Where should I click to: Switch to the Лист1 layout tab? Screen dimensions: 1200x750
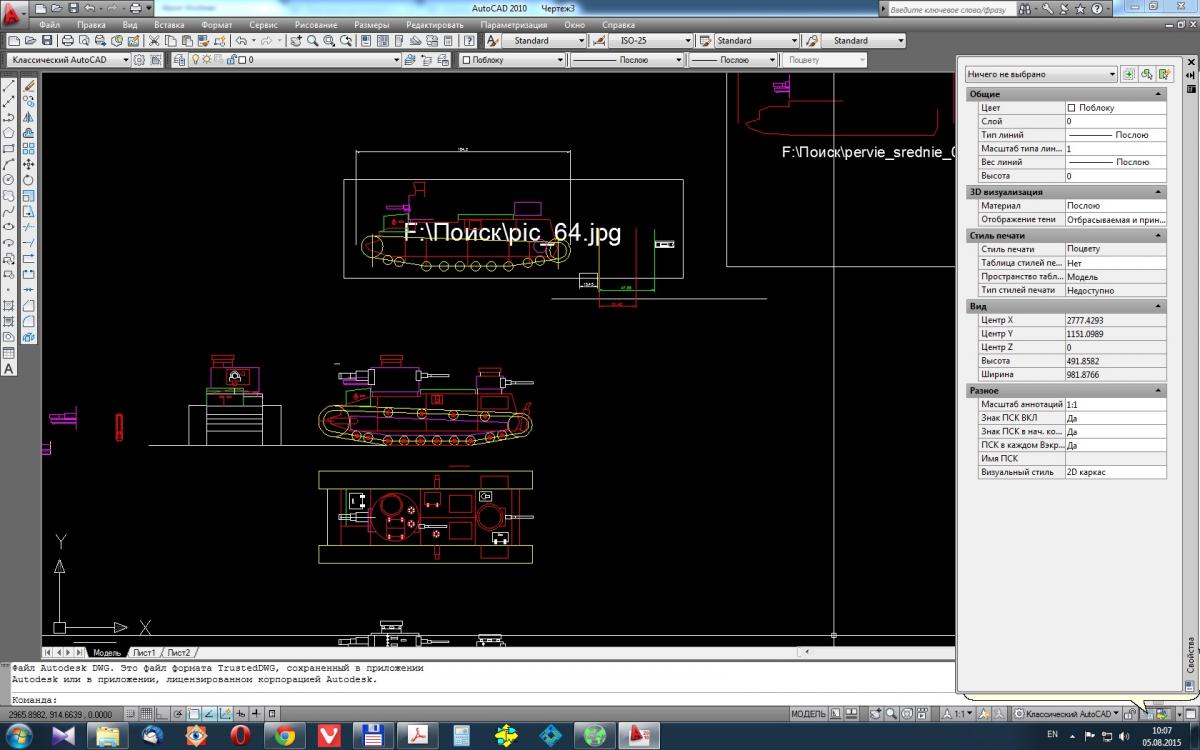coord(144,652)
